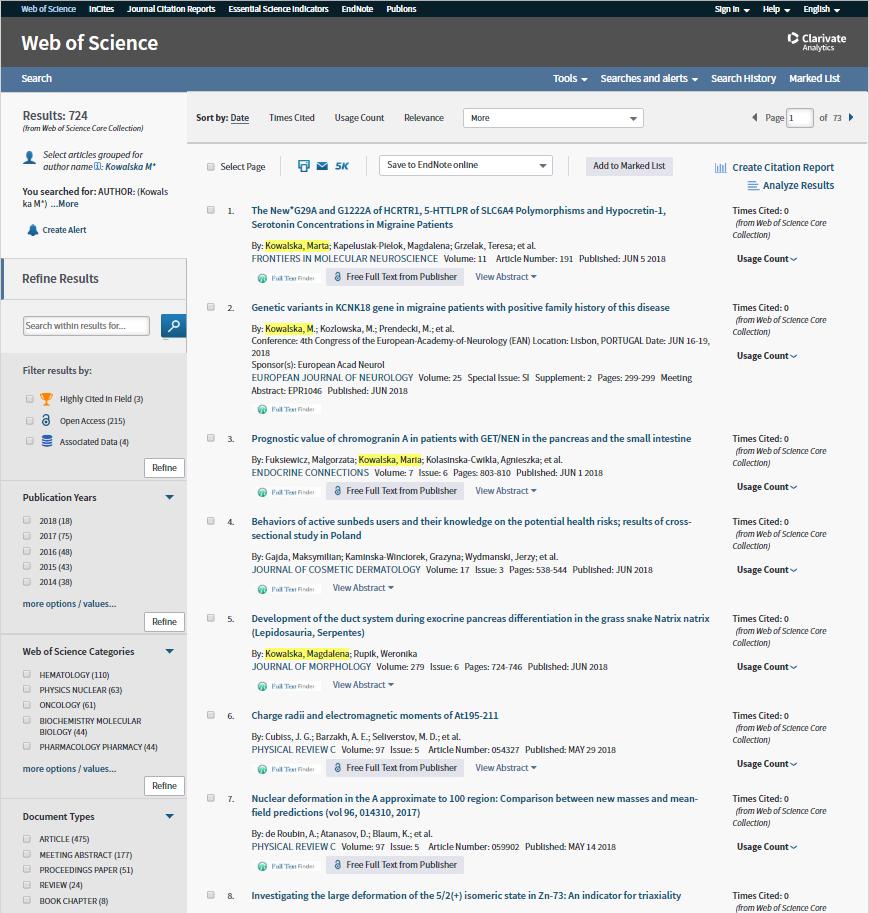Click the Analyze Results lines icon
869x913 pixels.
tap(753, 186)
